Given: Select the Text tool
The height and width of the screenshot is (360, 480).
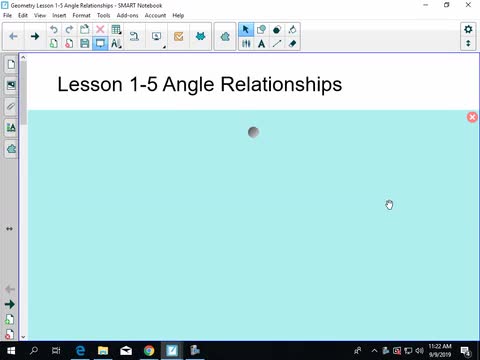Looking at the screenshot, I should point(262,43).
